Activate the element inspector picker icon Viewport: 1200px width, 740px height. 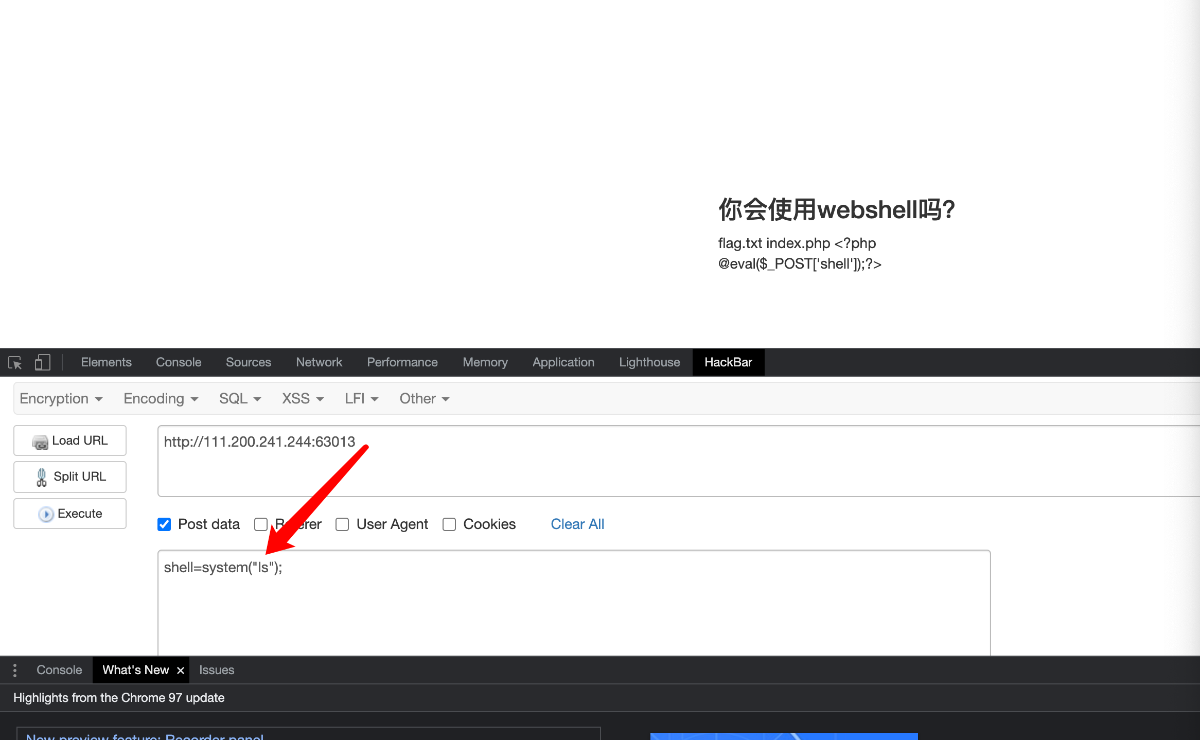(15, 362)
